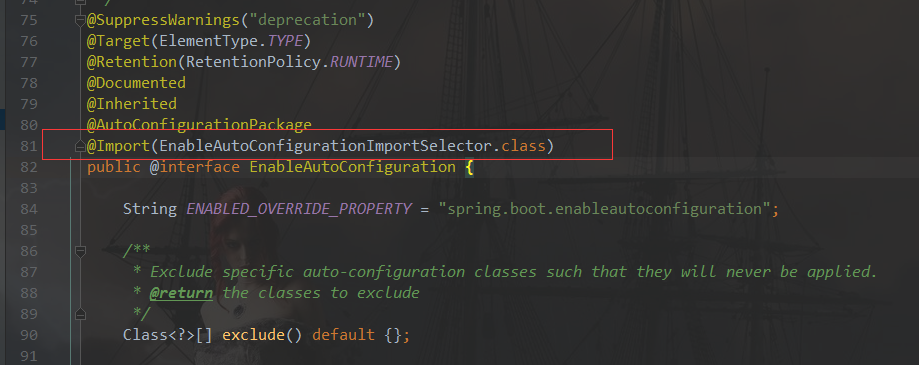Click line number 80 in the gutter
The height and width of the screenshot is (365, 919).
click(x=29, y=125)
